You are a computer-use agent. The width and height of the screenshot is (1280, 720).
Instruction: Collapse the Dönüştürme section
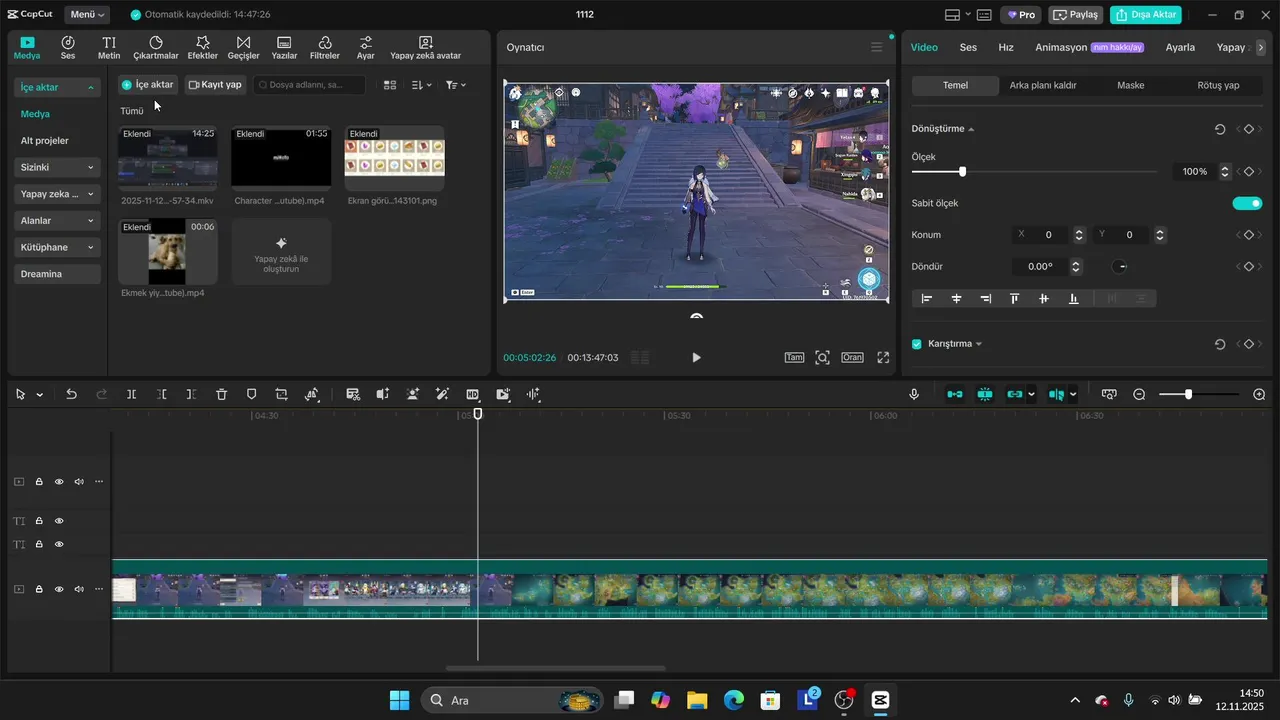pos(971,130)
